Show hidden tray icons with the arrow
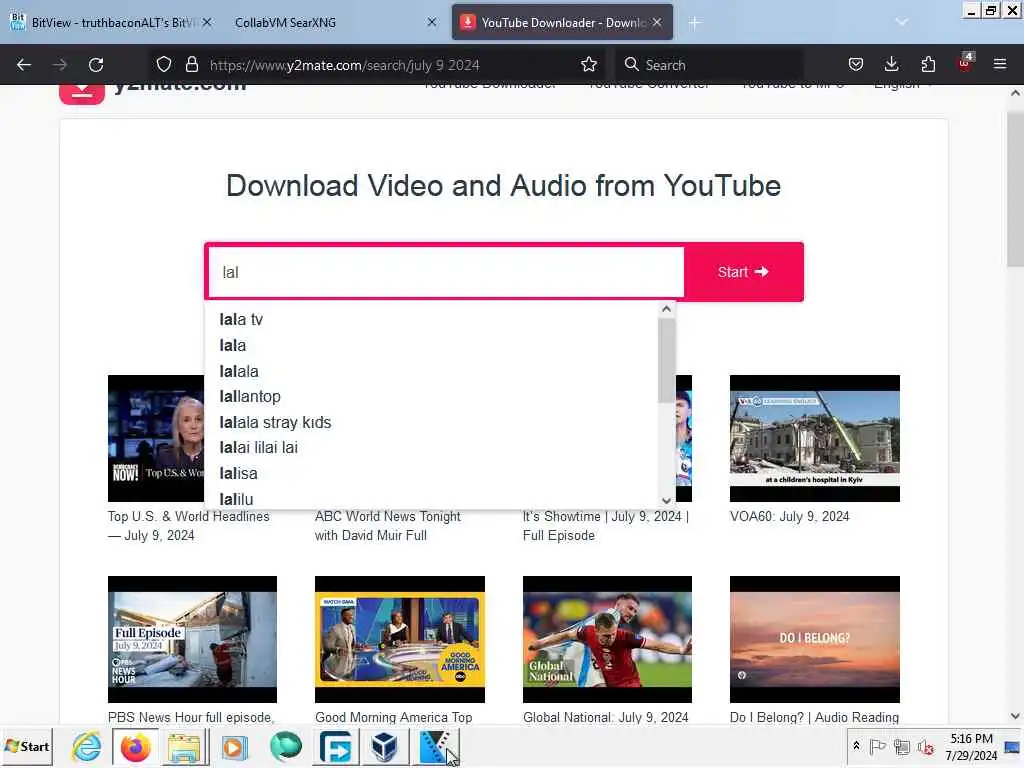1024x768 pixels. (x=856, y=746)
